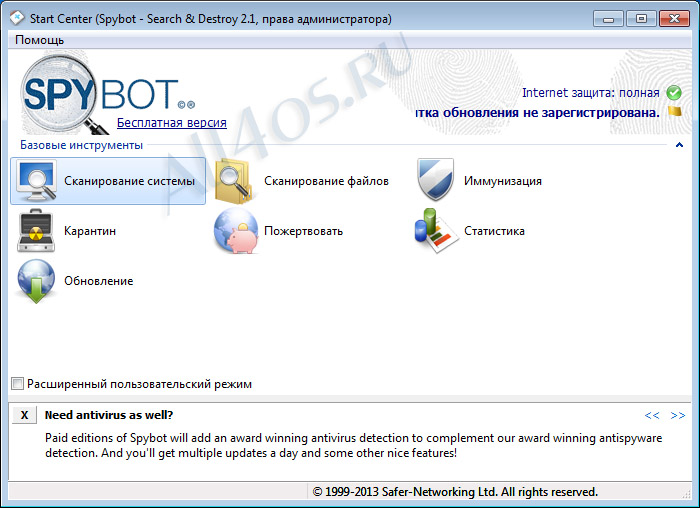This screenshot has height=508, width=700.
Task: Select Сканирование файлов label
Action: pyautogui.click(x=326, y=181)
